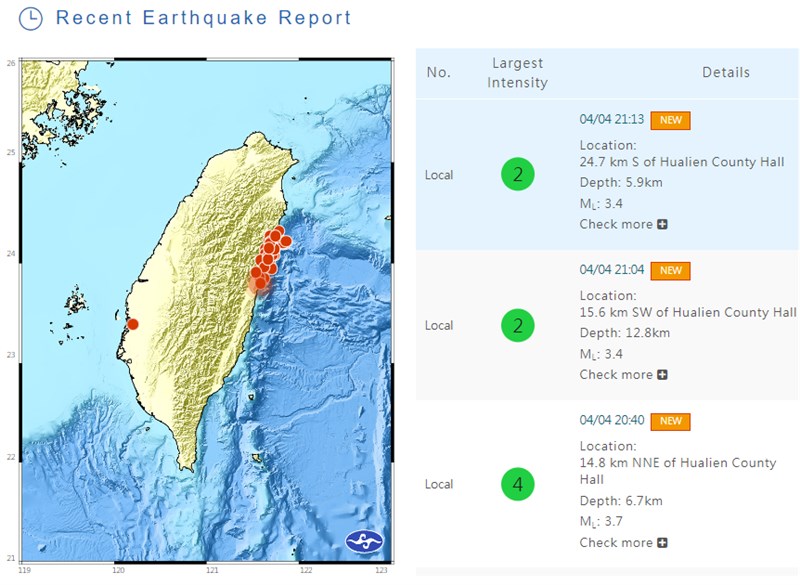Click the clock icon beside Recent Earthquake Report

click(31, 18)
